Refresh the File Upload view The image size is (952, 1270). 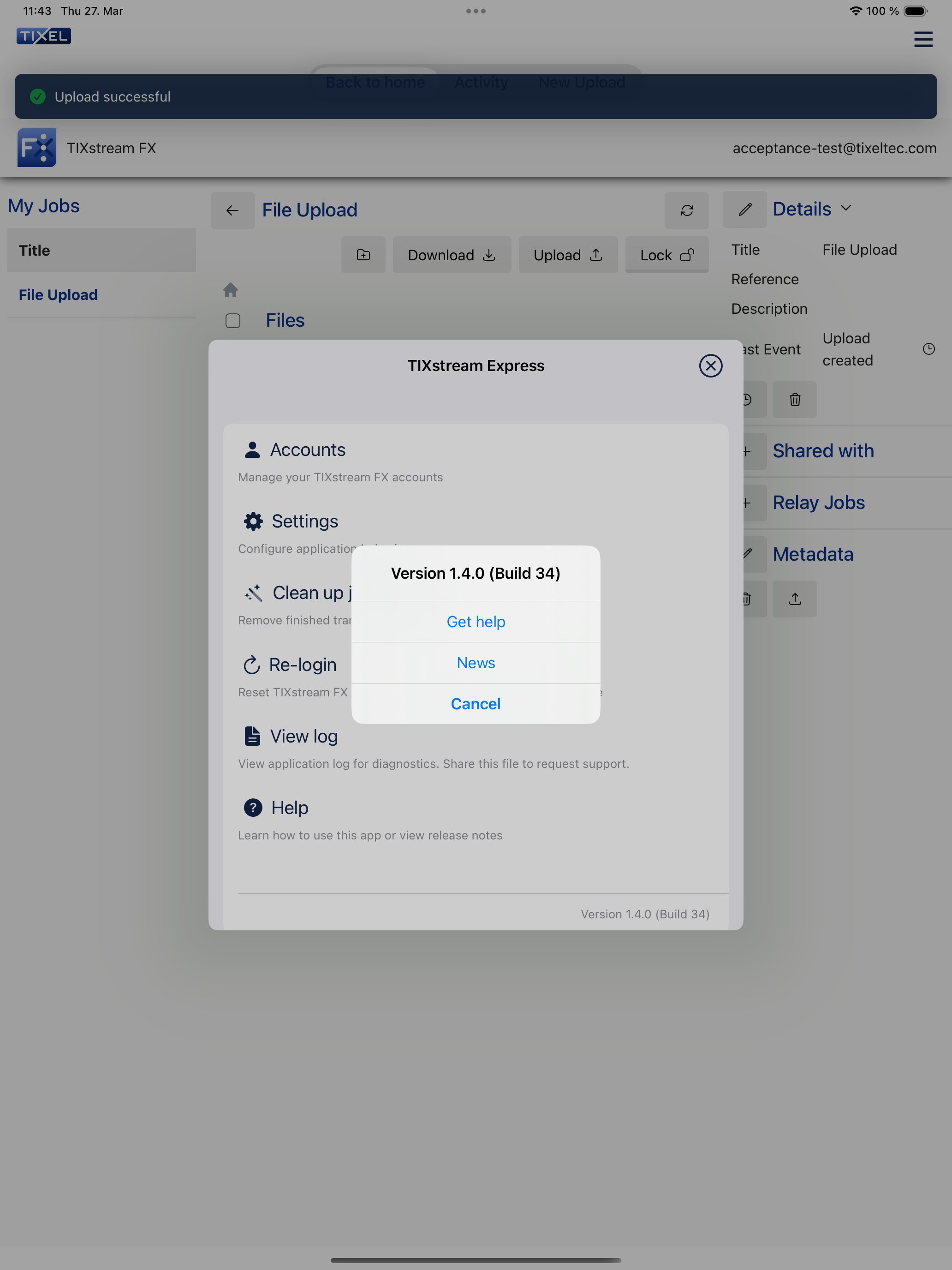click(687, 210)
